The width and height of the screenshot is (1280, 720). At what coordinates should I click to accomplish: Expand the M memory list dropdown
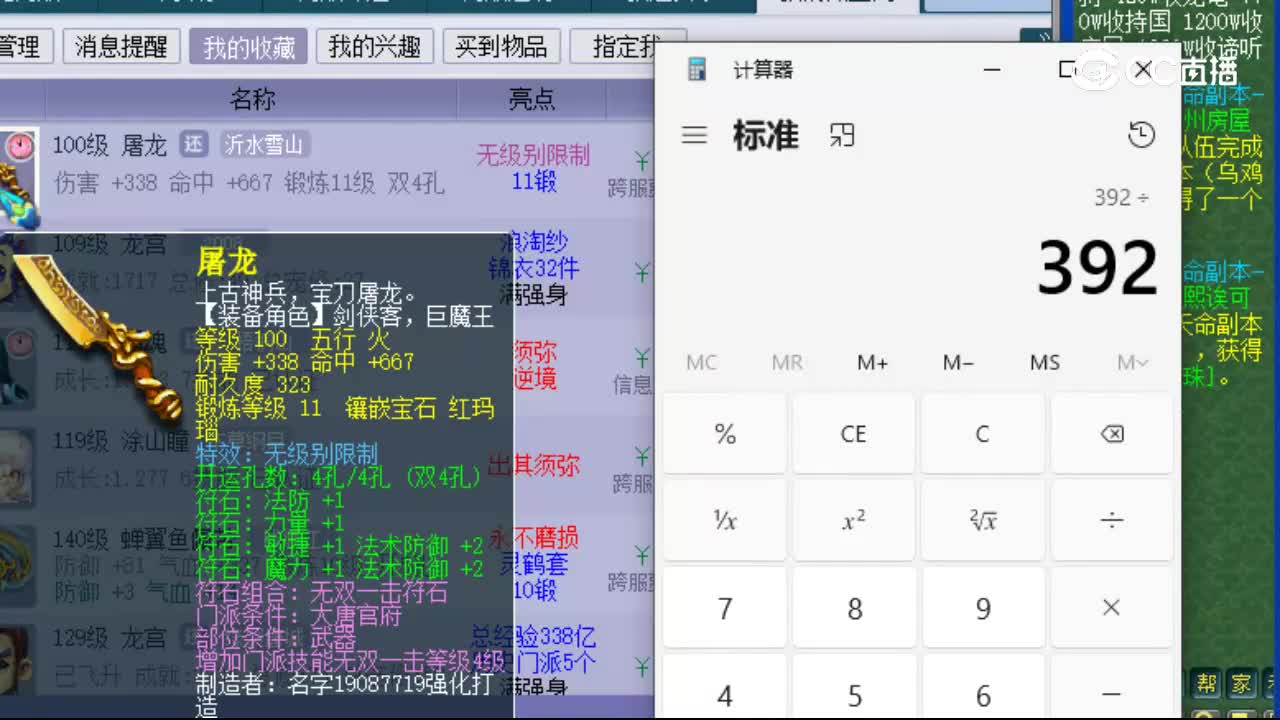(x=1132, y=362)
